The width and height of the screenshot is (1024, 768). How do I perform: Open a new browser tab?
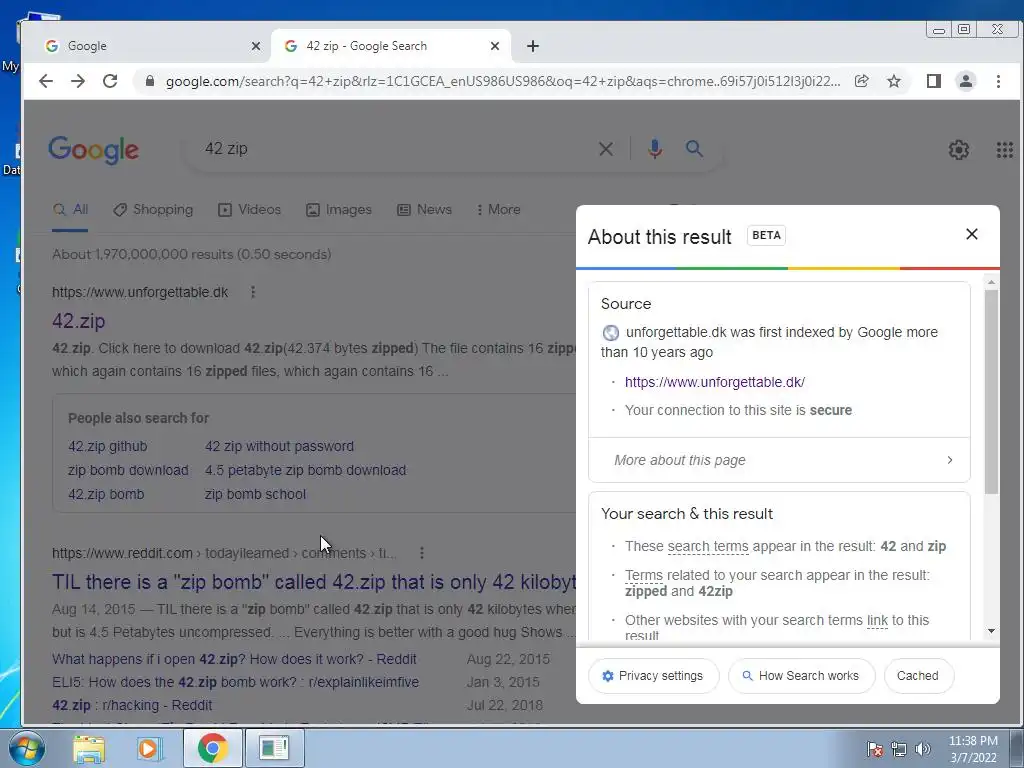pyautogui.click(x=533, y=46)
